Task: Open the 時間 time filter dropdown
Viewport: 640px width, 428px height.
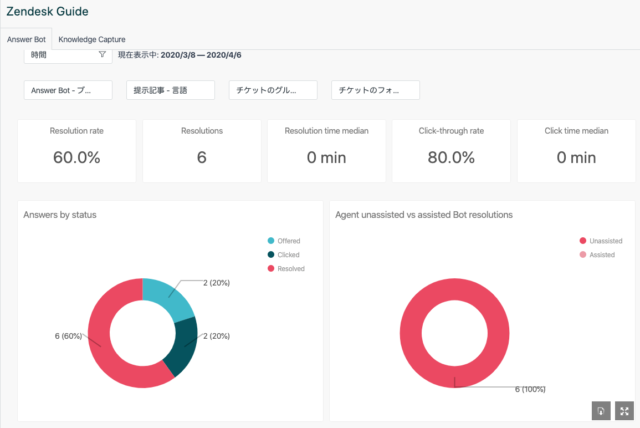Action: pos(67,54)
